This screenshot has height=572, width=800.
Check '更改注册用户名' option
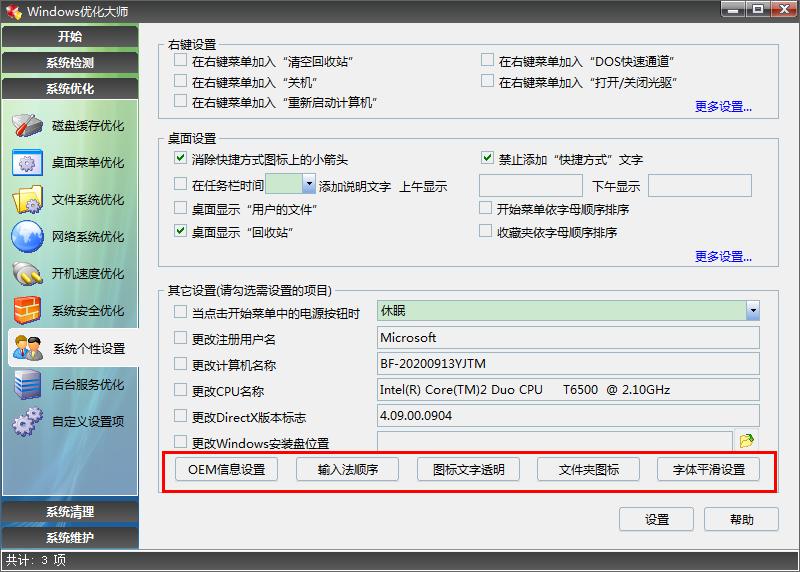181,337
